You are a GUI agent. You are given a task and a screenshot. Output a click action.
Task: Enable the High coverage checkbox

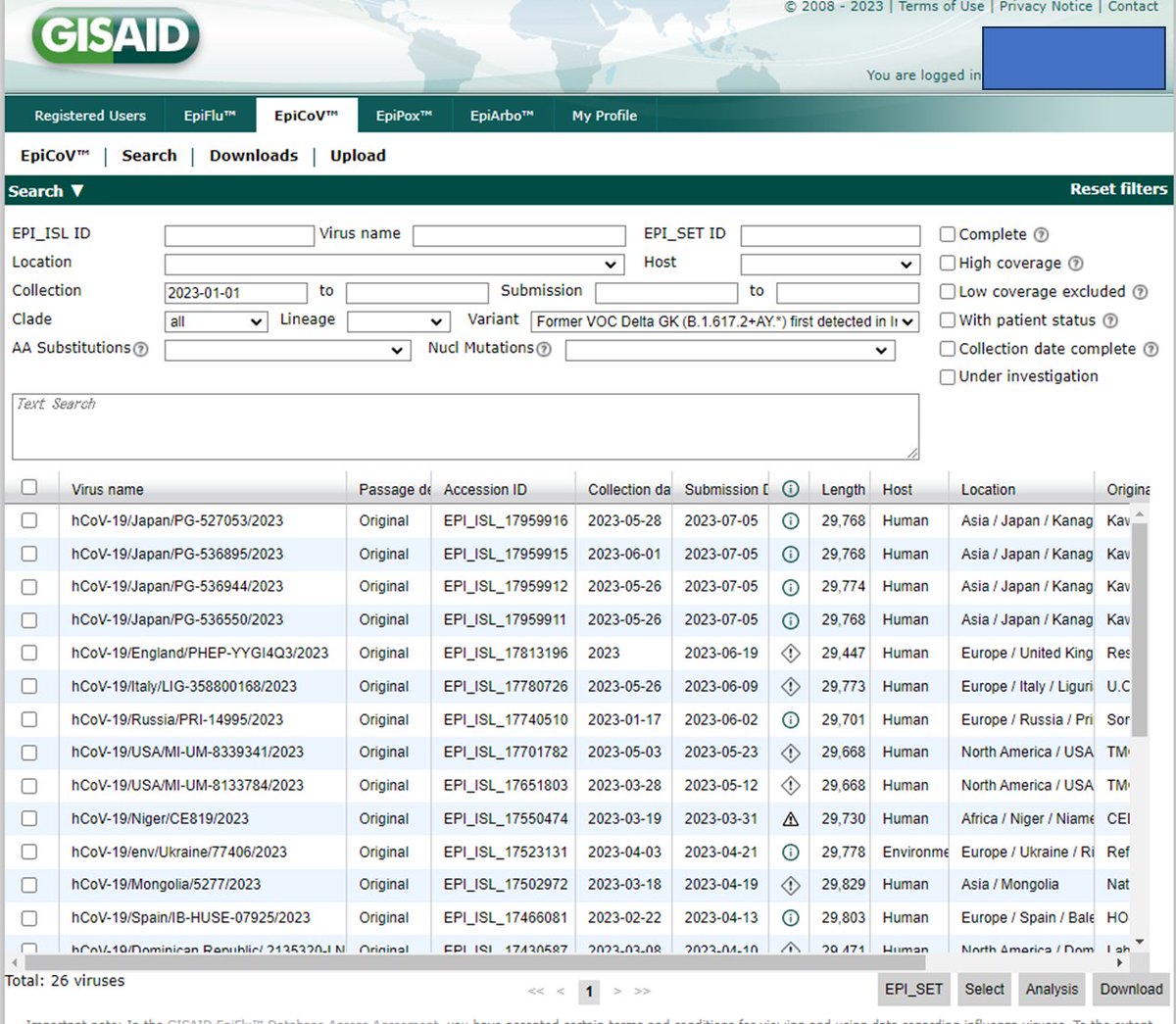[948, 263]
